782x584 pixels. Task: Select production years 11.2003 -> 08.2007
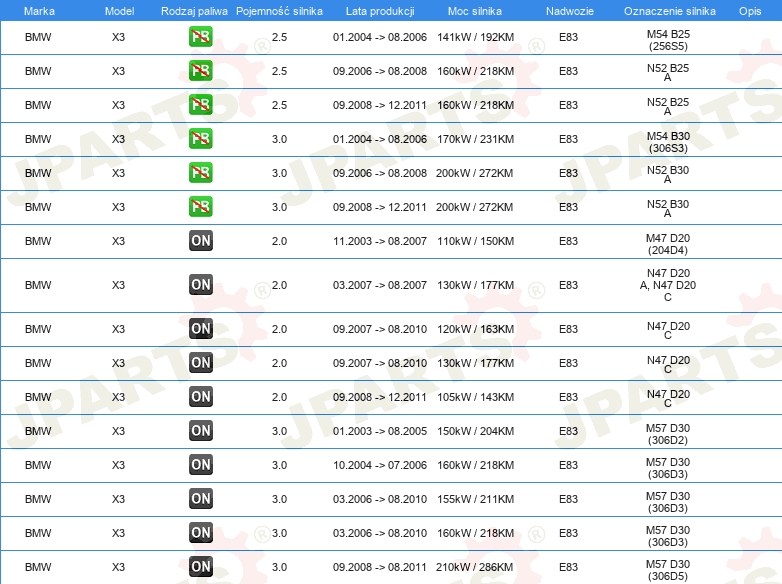[380, 241]
